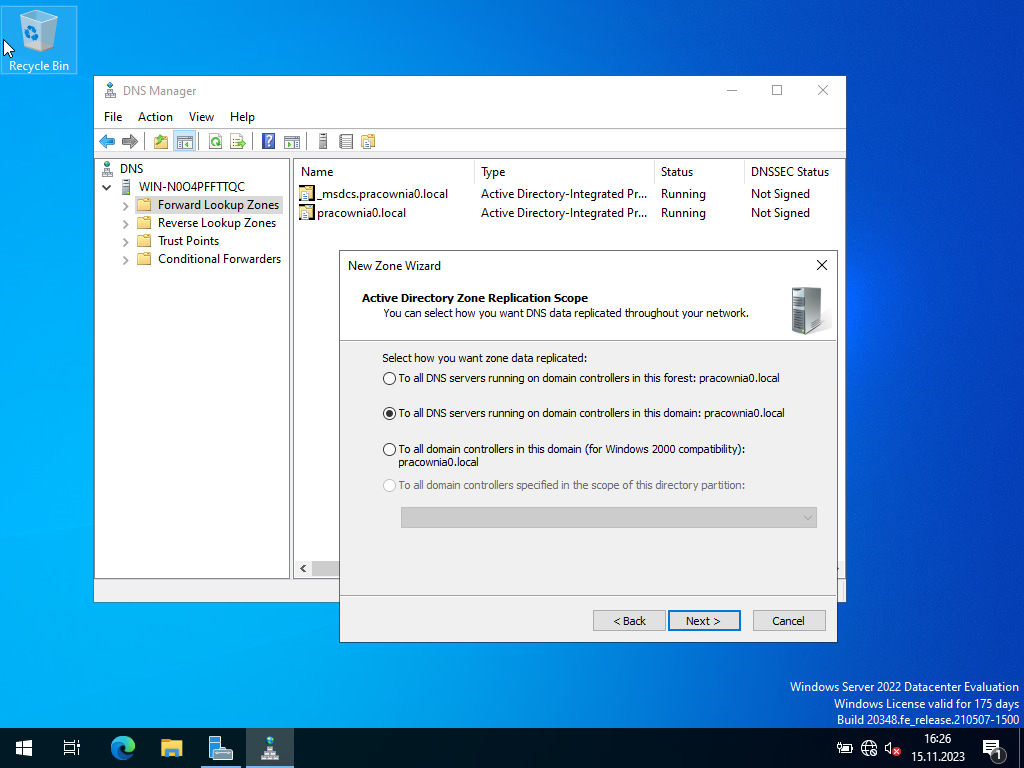Viewport: 1024px width, 768px height.
Task: Click the muted speaker tray icon
Action: point(892,748)
